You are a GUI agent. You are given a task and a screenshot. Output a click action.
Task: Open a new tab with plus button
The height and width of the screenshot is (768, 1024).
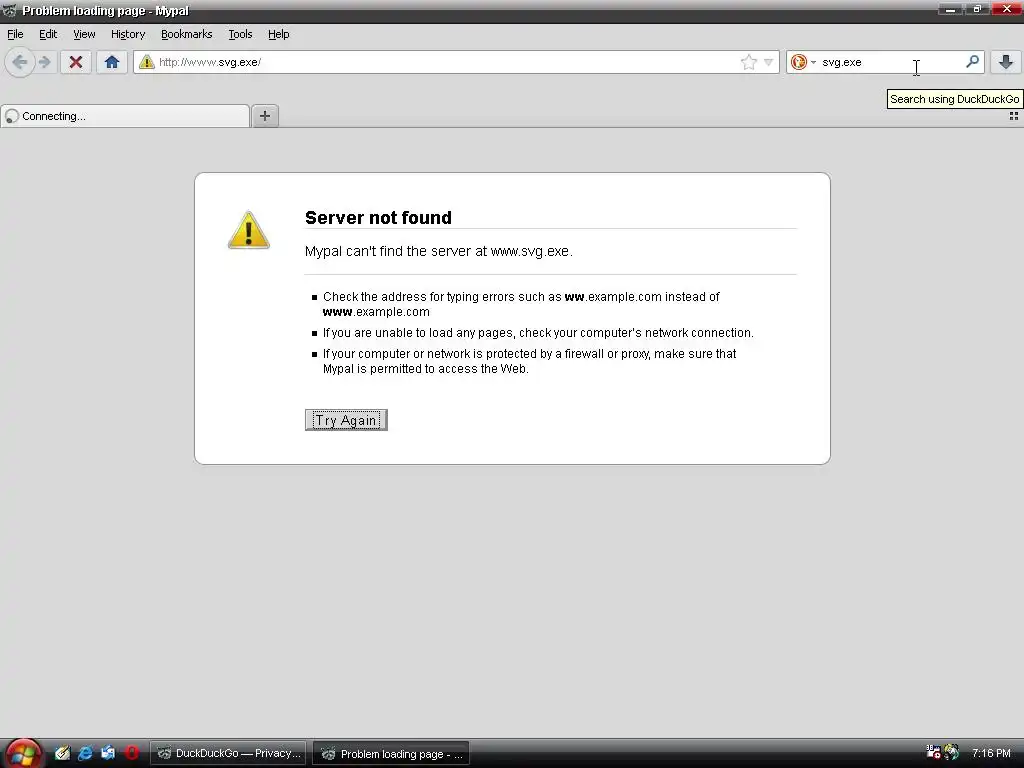coord(265,116)
